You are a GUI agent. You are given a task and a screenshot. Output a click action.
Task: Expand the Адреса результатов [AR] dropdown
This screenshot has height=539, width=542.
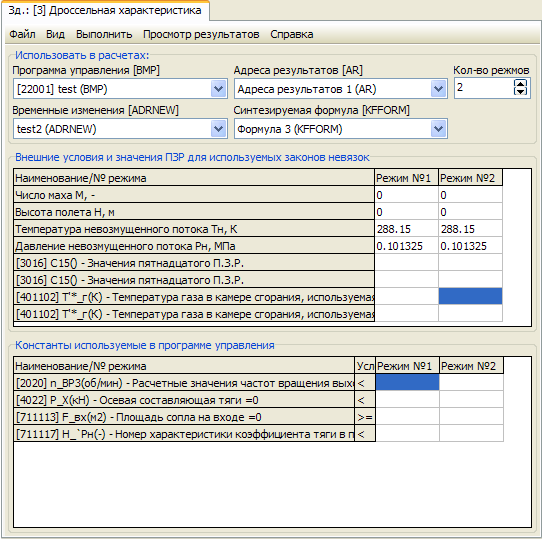coord(438,89)
